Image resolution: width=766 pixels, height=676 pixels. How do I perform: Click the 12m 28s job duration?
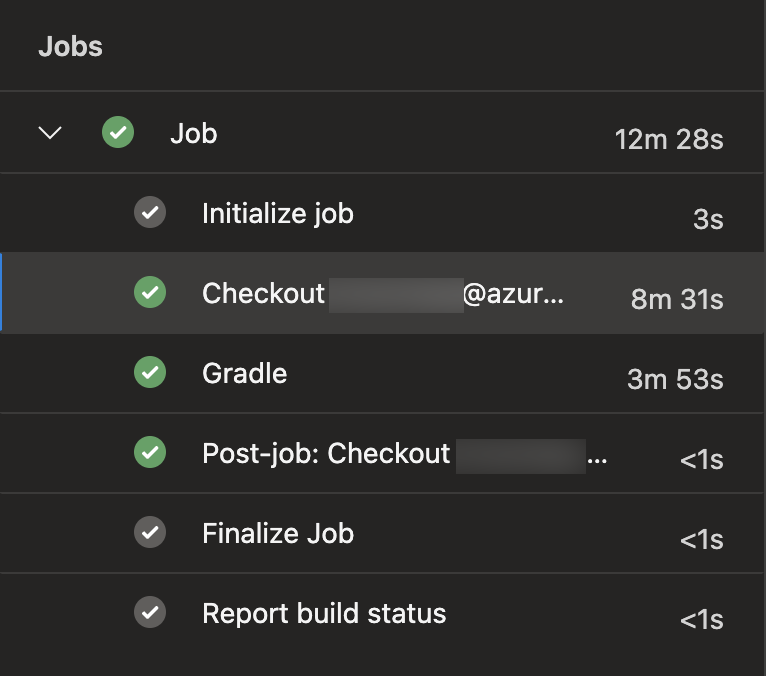pyautogui.click(x=669, y=140)
